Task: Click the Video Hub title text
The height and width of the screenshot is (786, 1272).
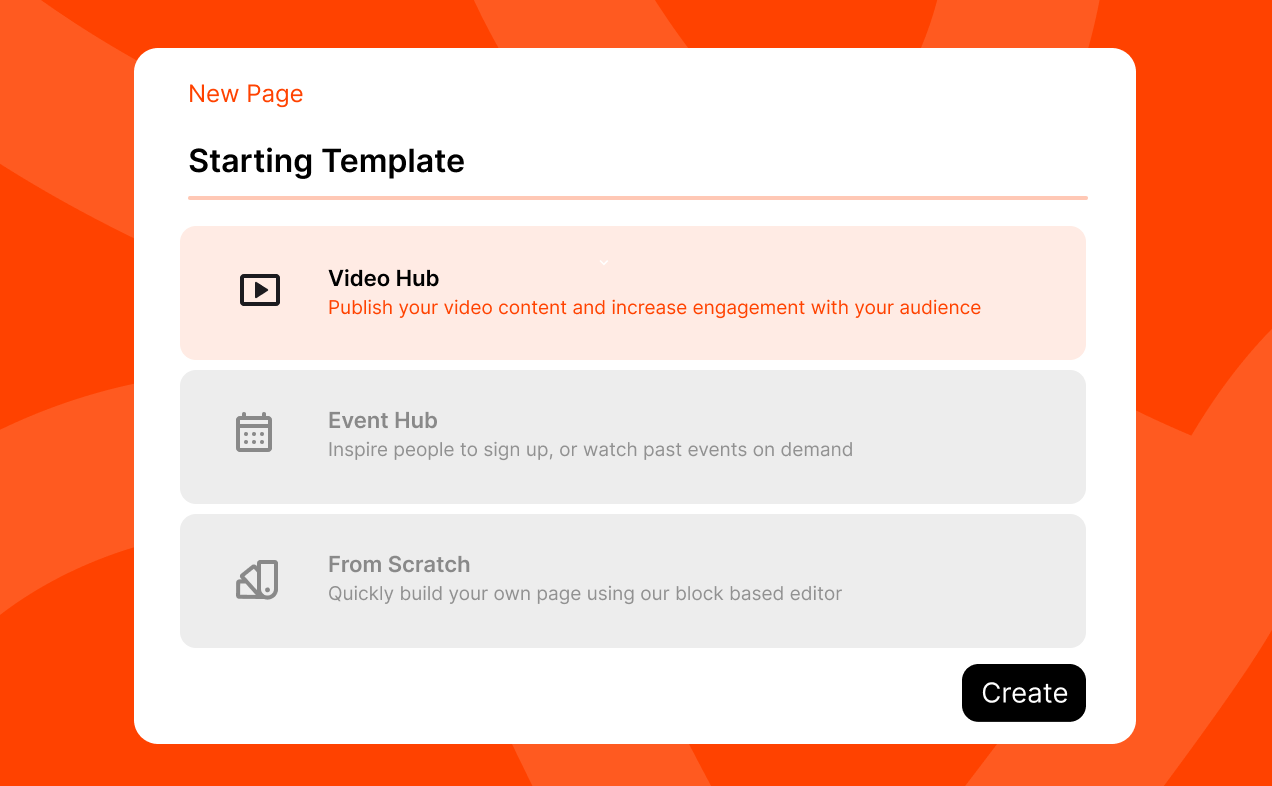Action: (x=384, y=279)
